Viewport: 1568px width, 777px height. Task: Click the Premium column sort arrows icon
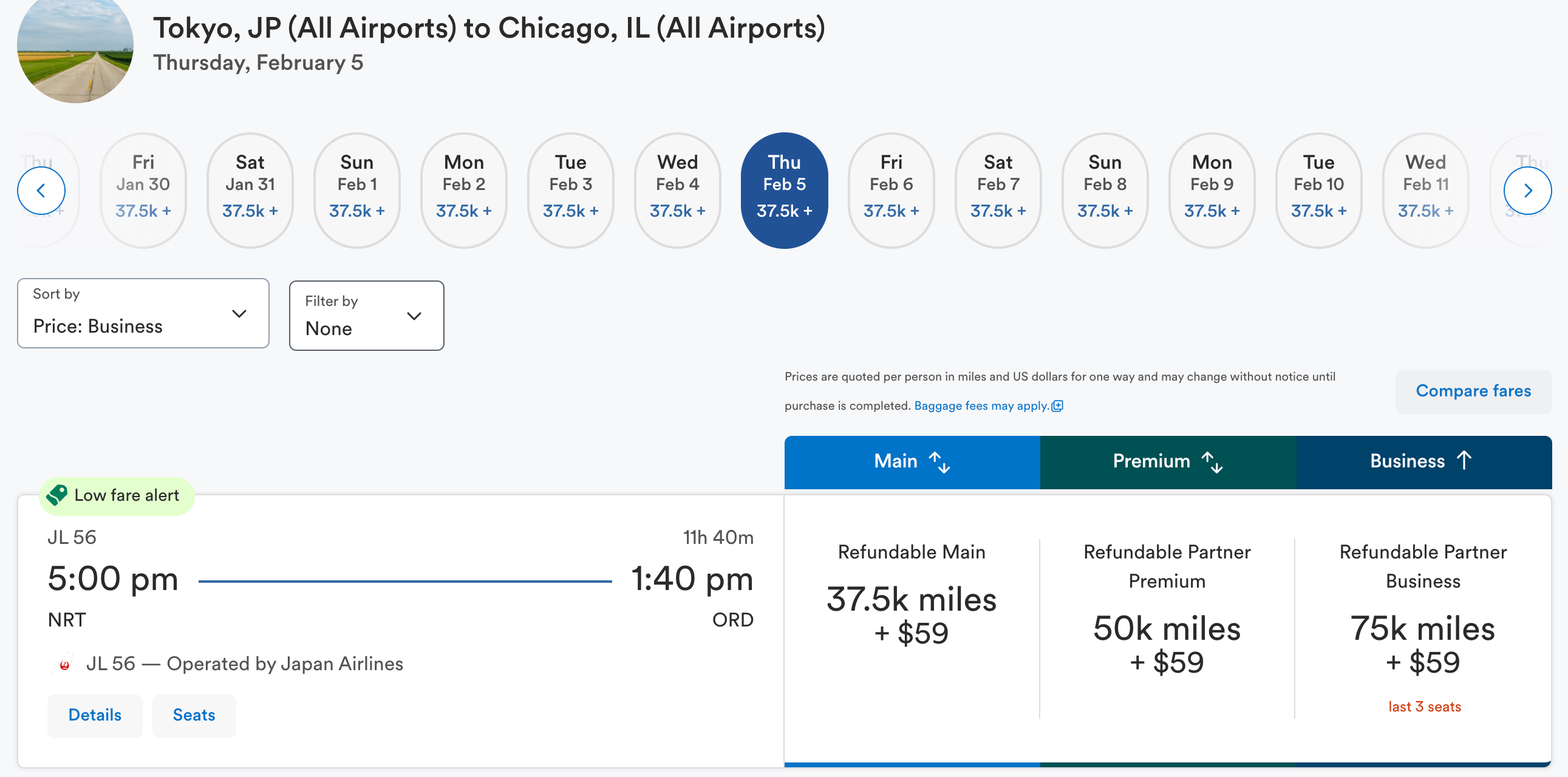pyautogui.click(x=1212, y=462)
